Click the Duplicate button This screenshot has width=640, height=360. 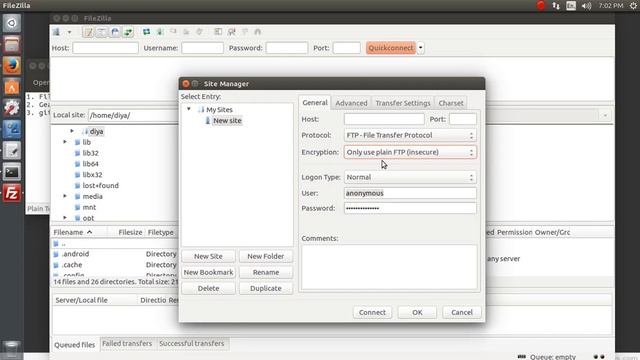point(266,288)
